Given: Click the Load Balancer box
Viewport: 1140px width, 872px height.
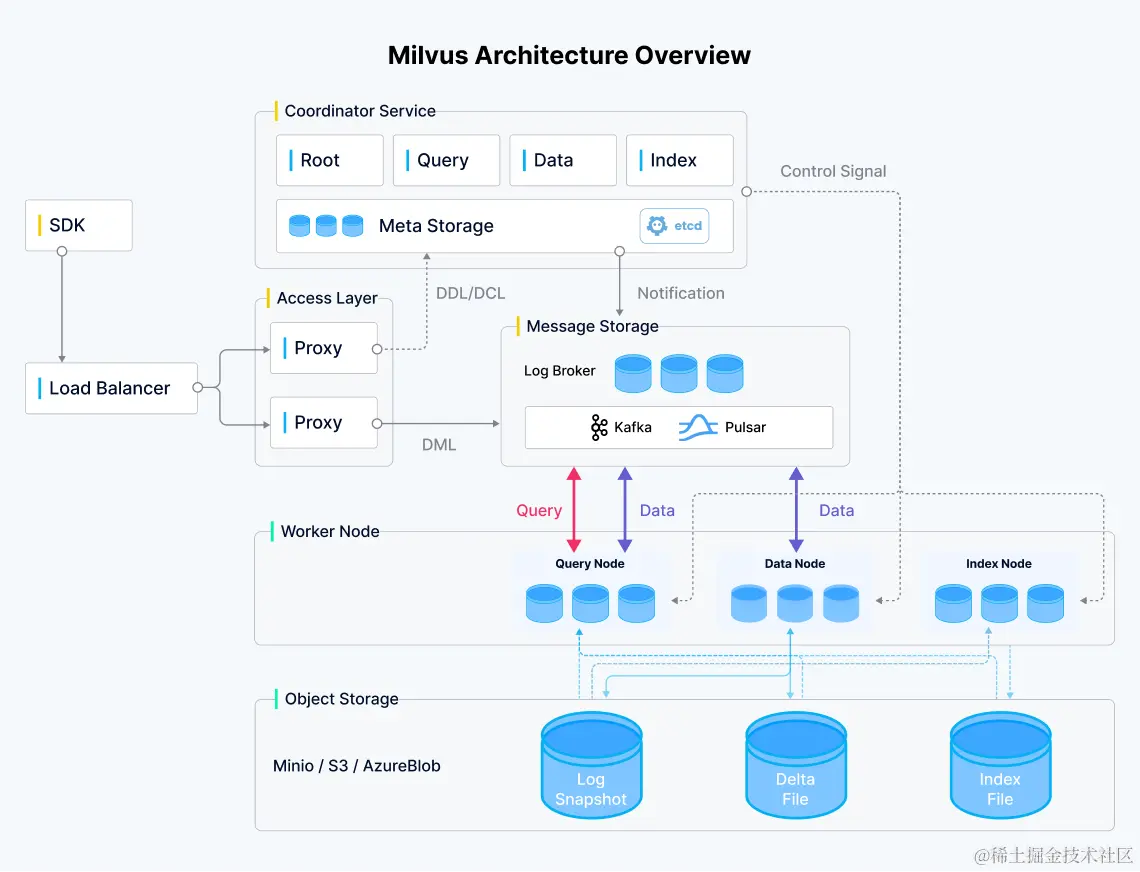Looking at the screenshot, I should [x=111, y=388].
